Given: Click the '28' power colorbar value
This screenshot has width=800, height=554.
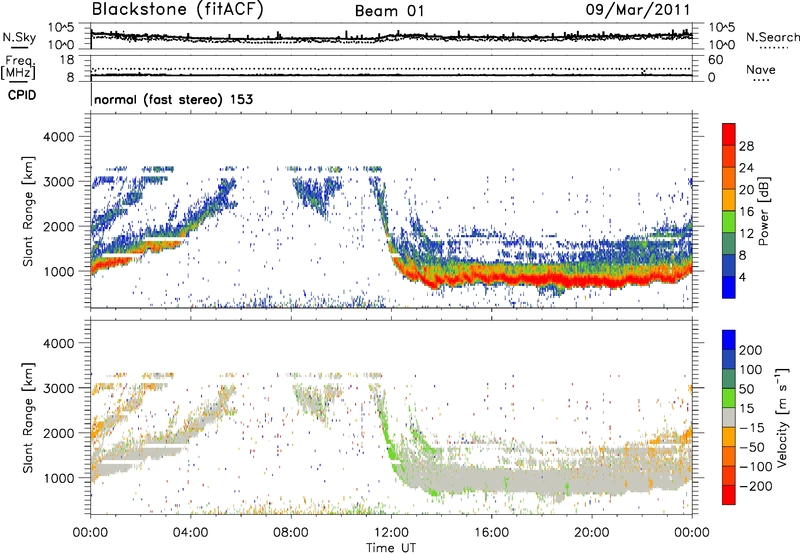Looking at the screenshot, I should point(746,146).
